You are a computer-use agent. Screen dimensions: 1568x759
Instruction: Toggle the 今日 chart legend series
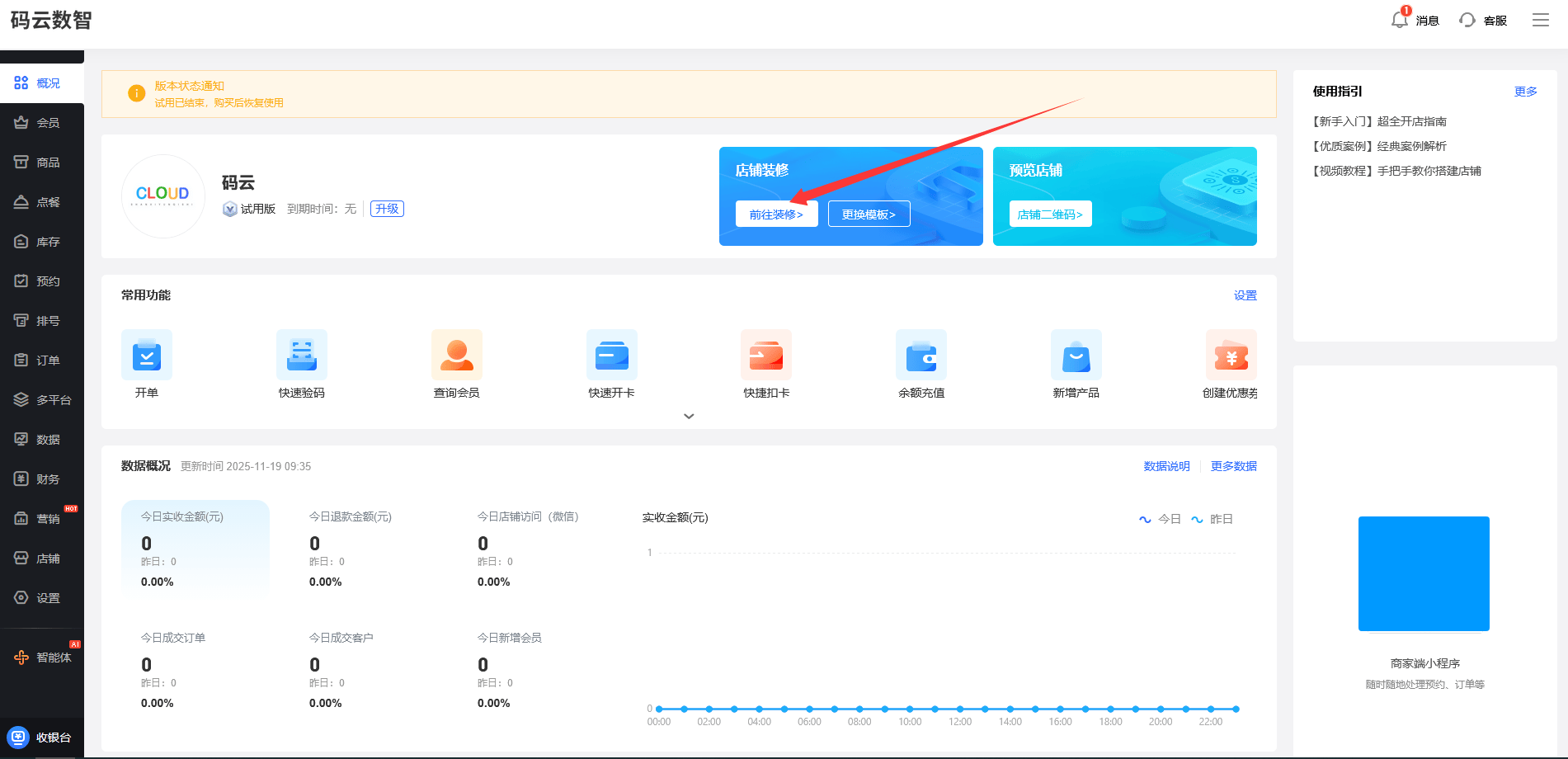click(x=1161, y=519)
